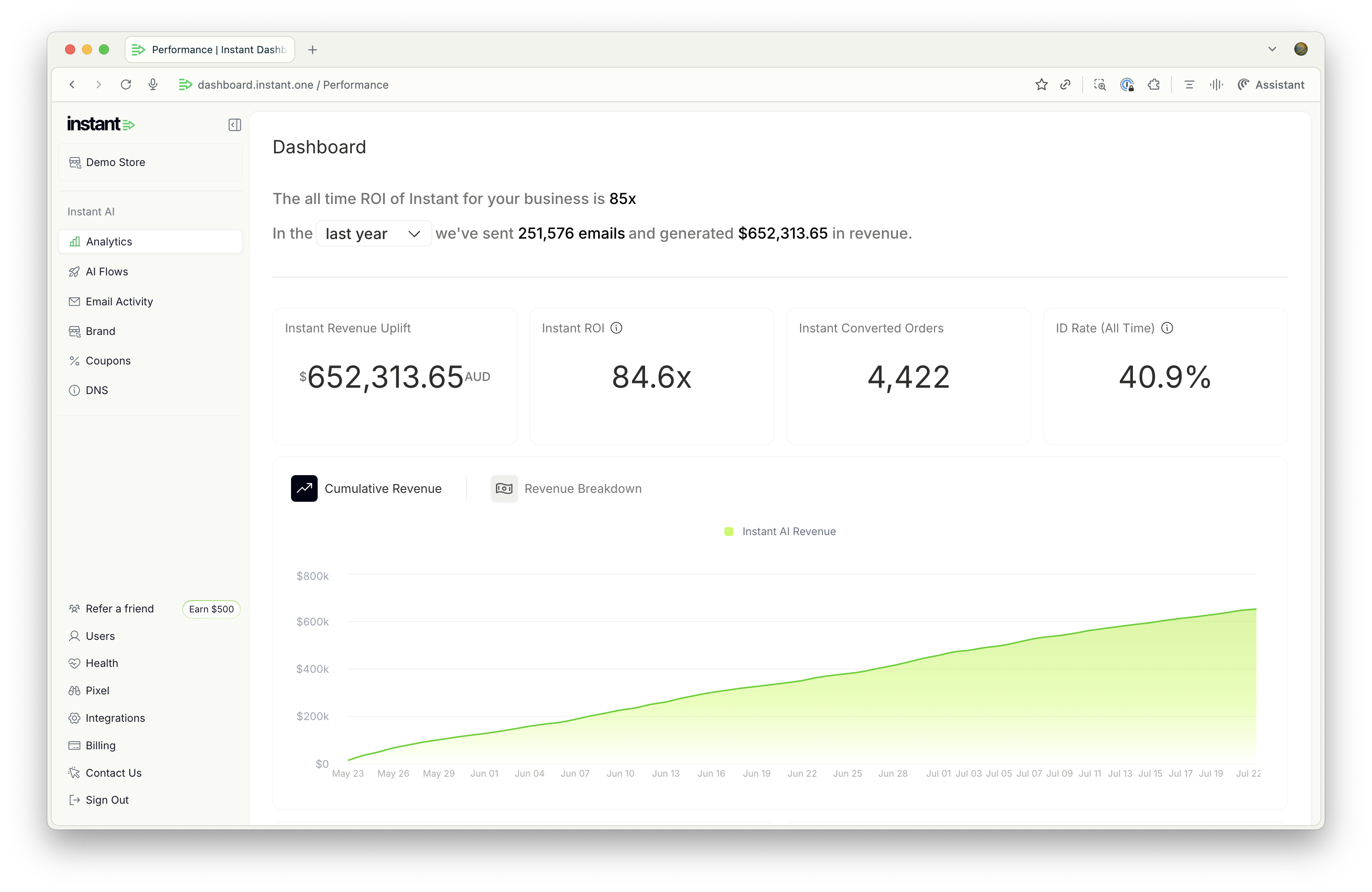The height and width of the screenshot is (892, 1372).
Task: Click the microphone icon in toolbar
Action: click(153, 85)
